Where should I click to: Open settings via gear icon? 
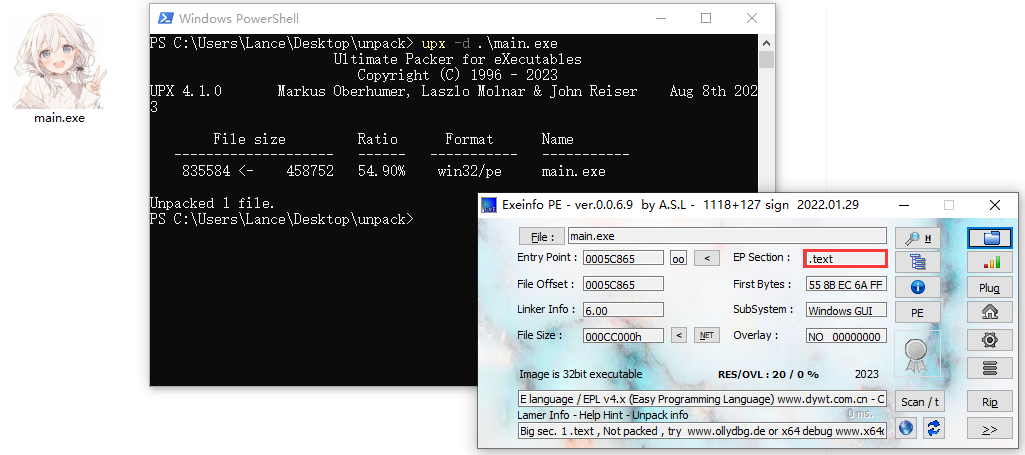pyautogui.click(x=990, y=340)
